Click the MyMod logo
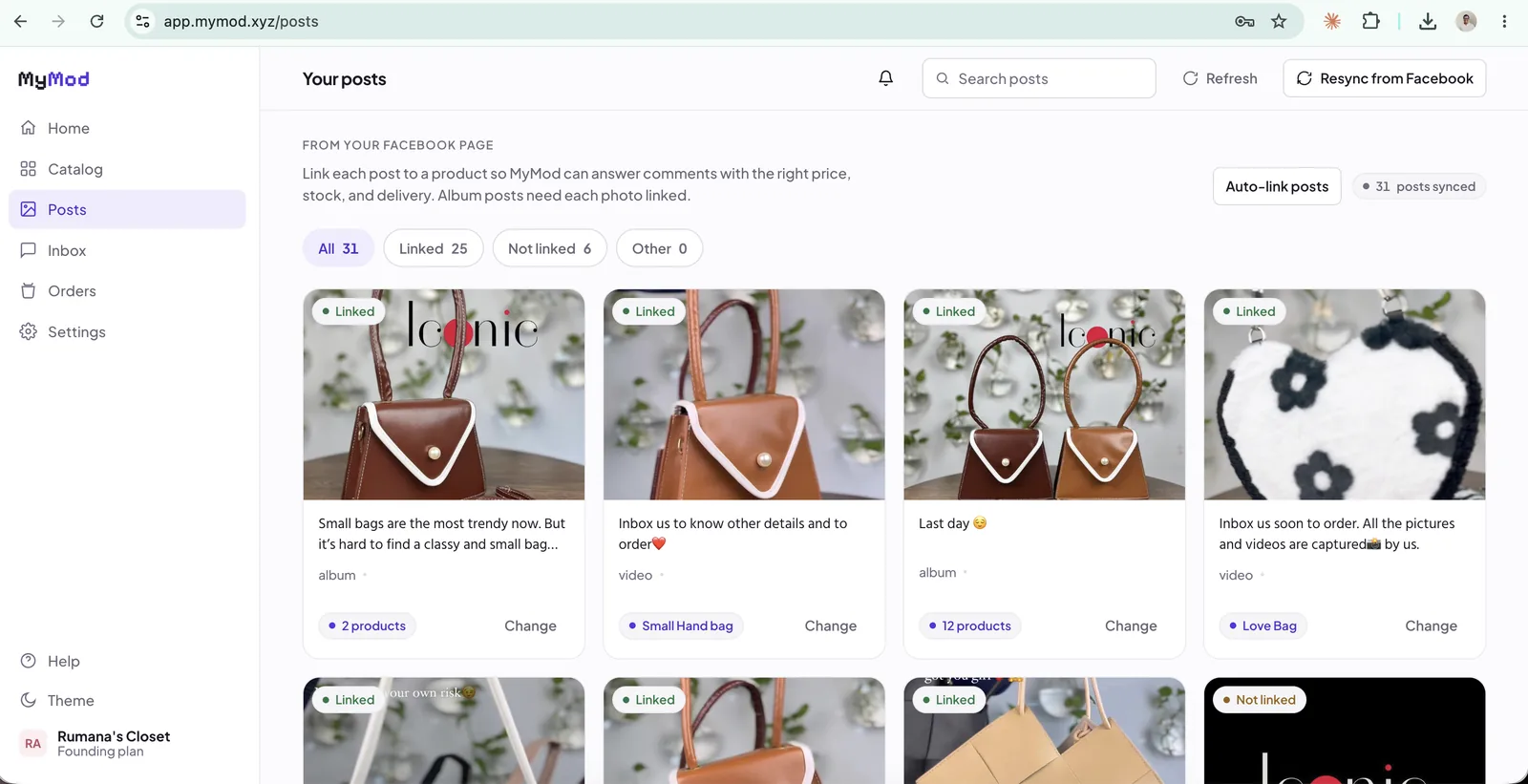Image resolution: width=1528 pixels, height=784 pixels. tap(53, 79)
